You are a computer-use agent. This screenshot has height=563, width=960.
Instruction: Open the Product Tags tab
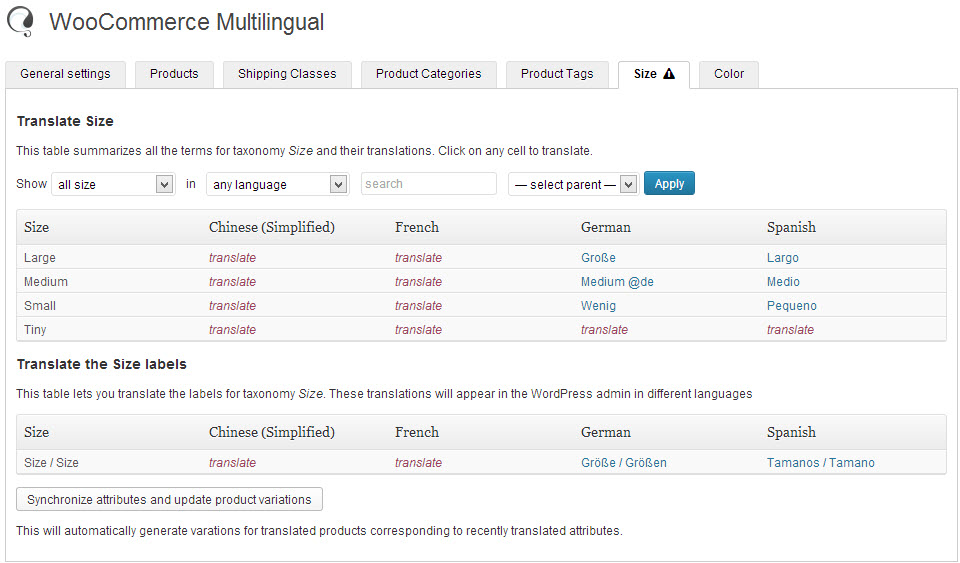click(x=557, y=74)
